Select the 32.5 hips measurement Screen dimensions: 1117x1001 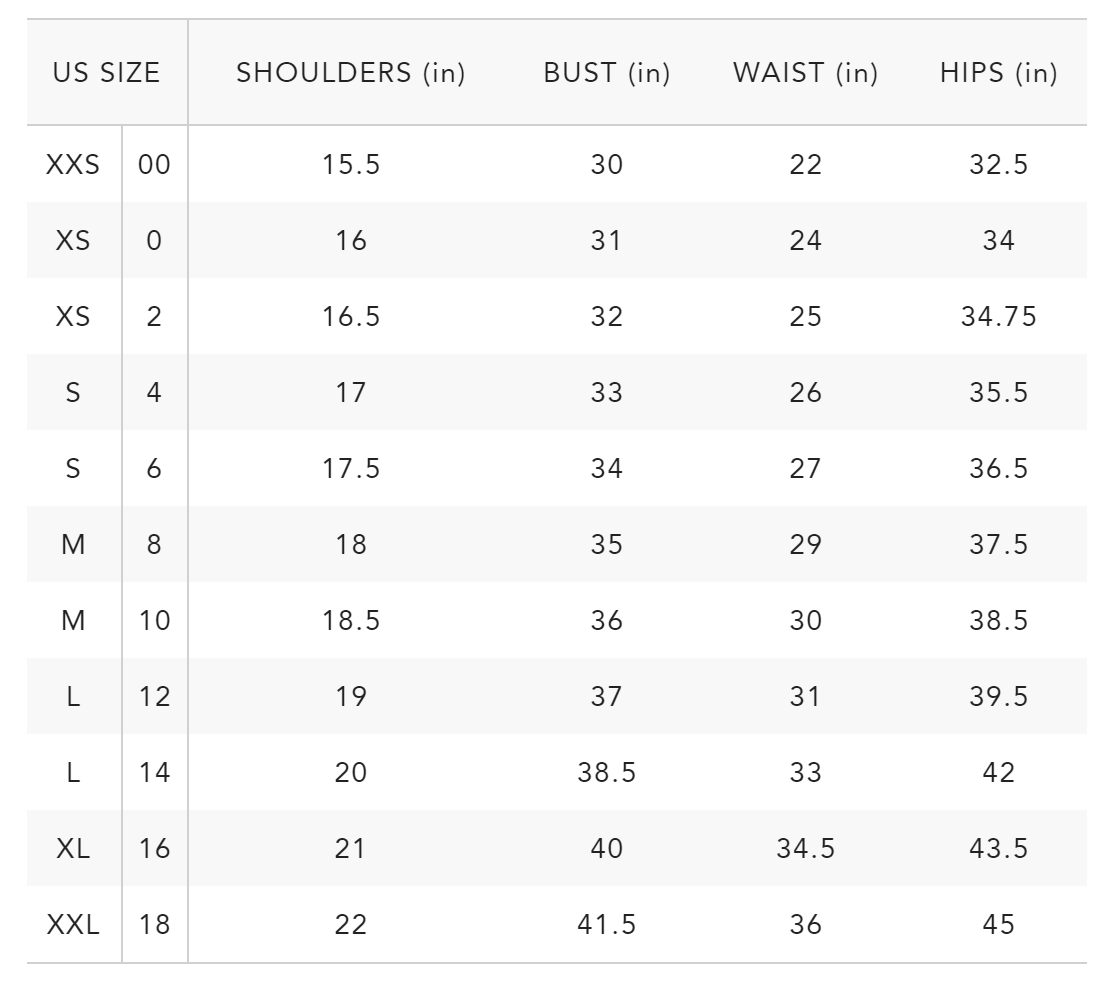tap(999, 165)
